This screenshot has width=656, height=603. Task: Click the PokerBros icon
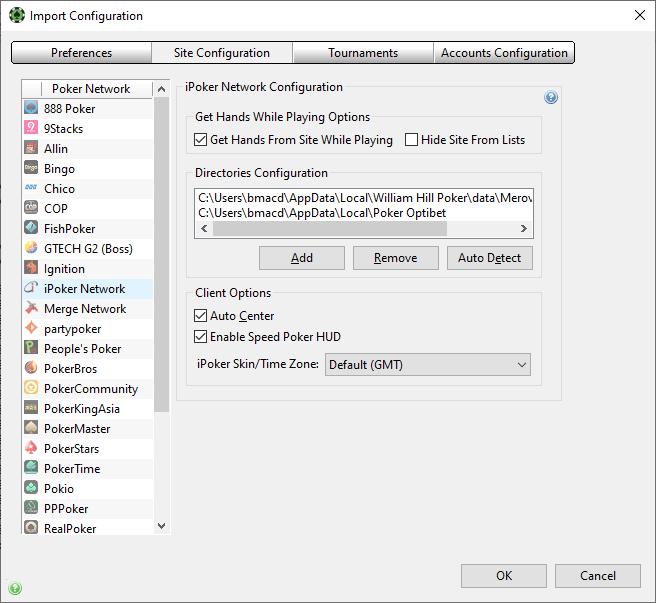31,368
